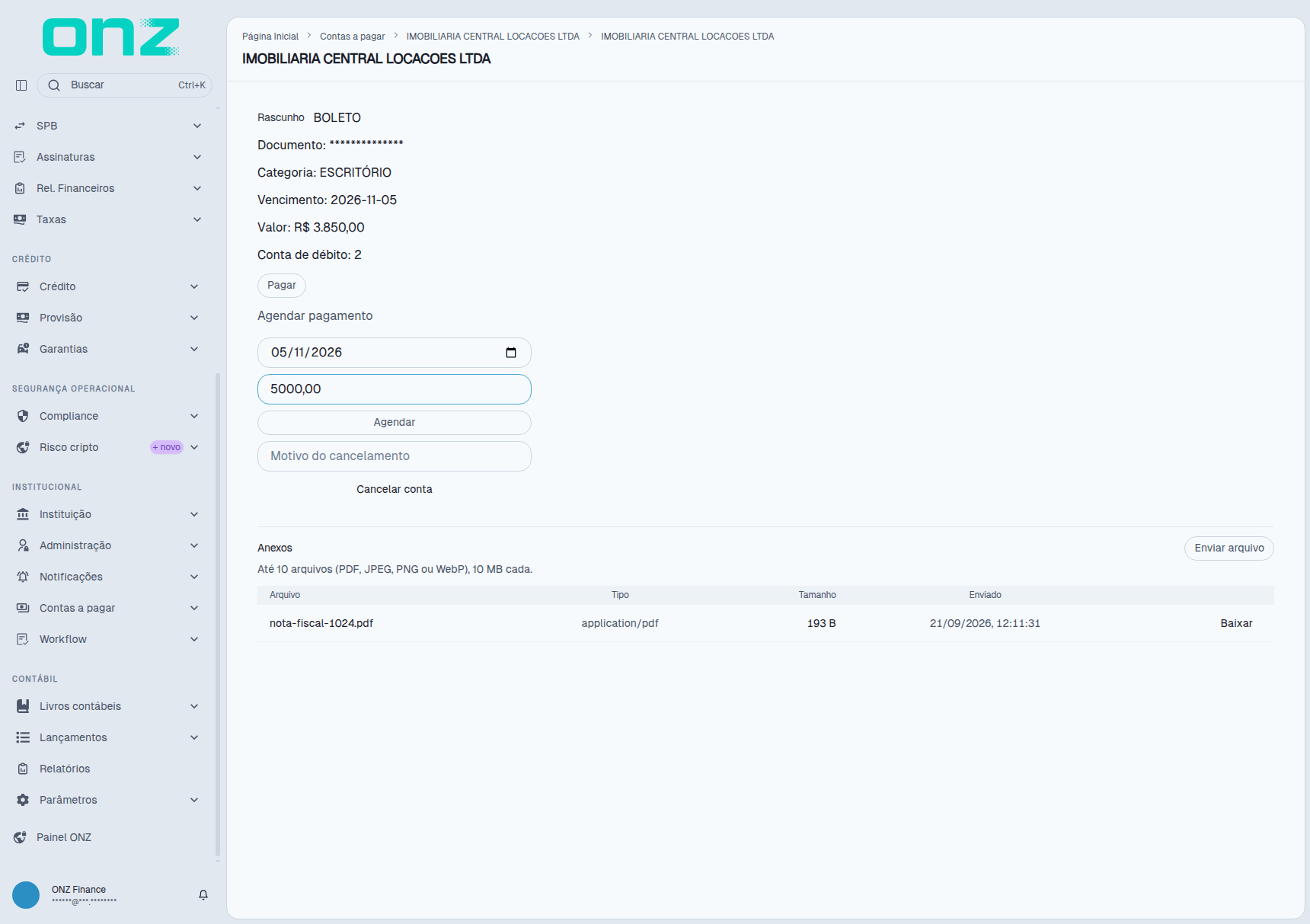Open the Contas a pagar sidebar menu
This screenshot has width=1310, height=924.
click(107, 608)
